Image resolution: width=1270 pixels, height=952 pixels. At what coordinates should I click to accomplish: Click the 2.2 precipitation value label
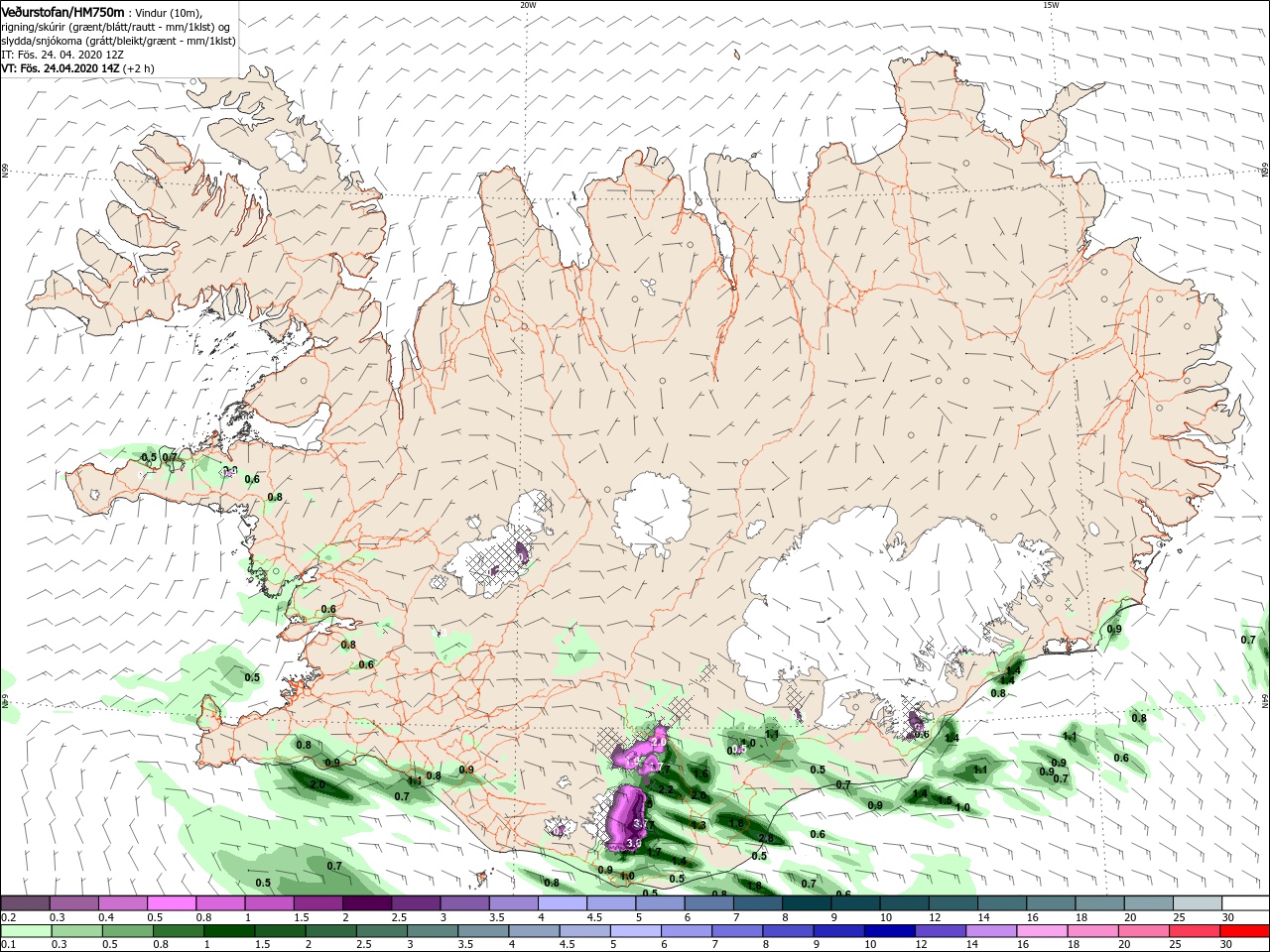pos(667,789)
